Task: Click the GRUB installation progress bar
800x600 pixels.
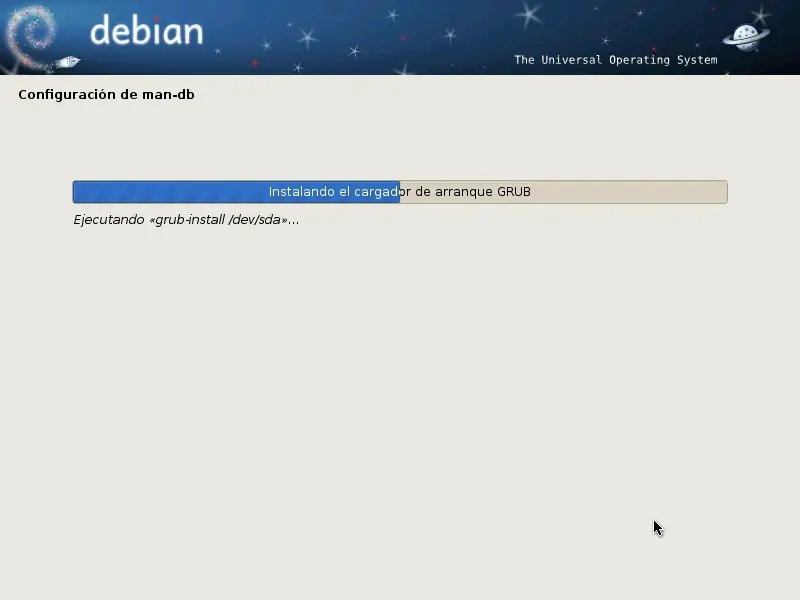Action: [400, 192]
